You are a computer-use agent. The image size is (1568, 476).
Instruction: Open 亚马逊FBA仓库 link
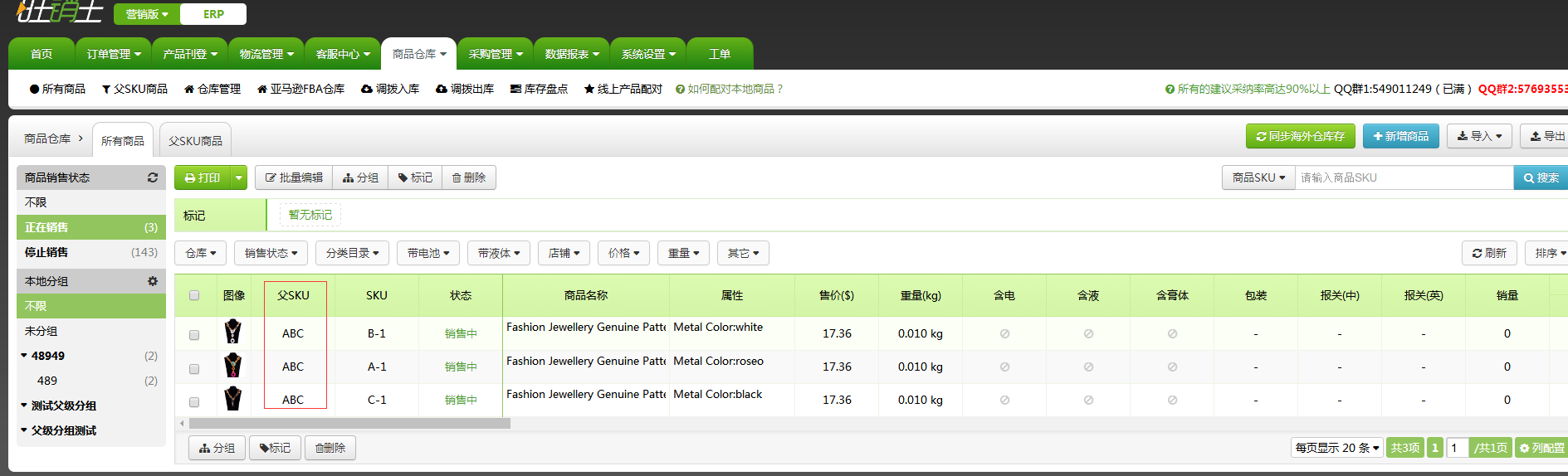[300, 89]
